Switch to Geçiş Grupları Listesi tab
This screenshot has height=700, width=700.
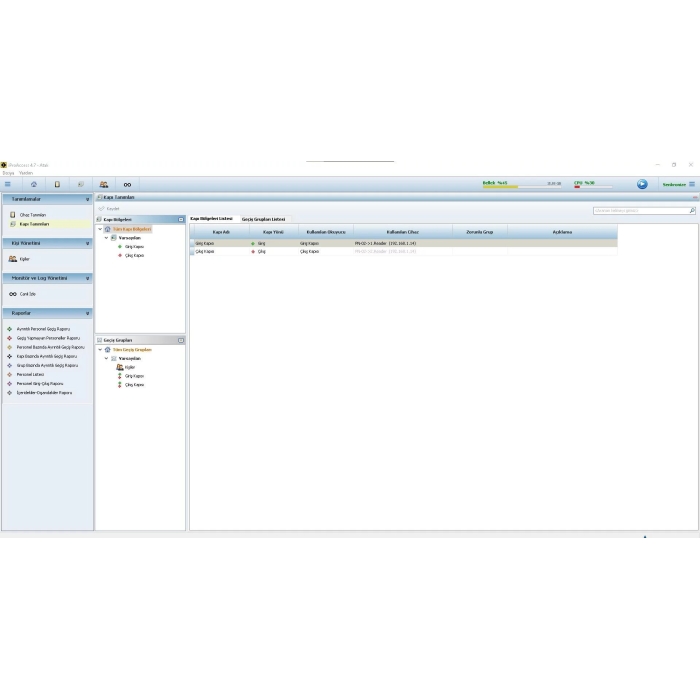point(263,219)
